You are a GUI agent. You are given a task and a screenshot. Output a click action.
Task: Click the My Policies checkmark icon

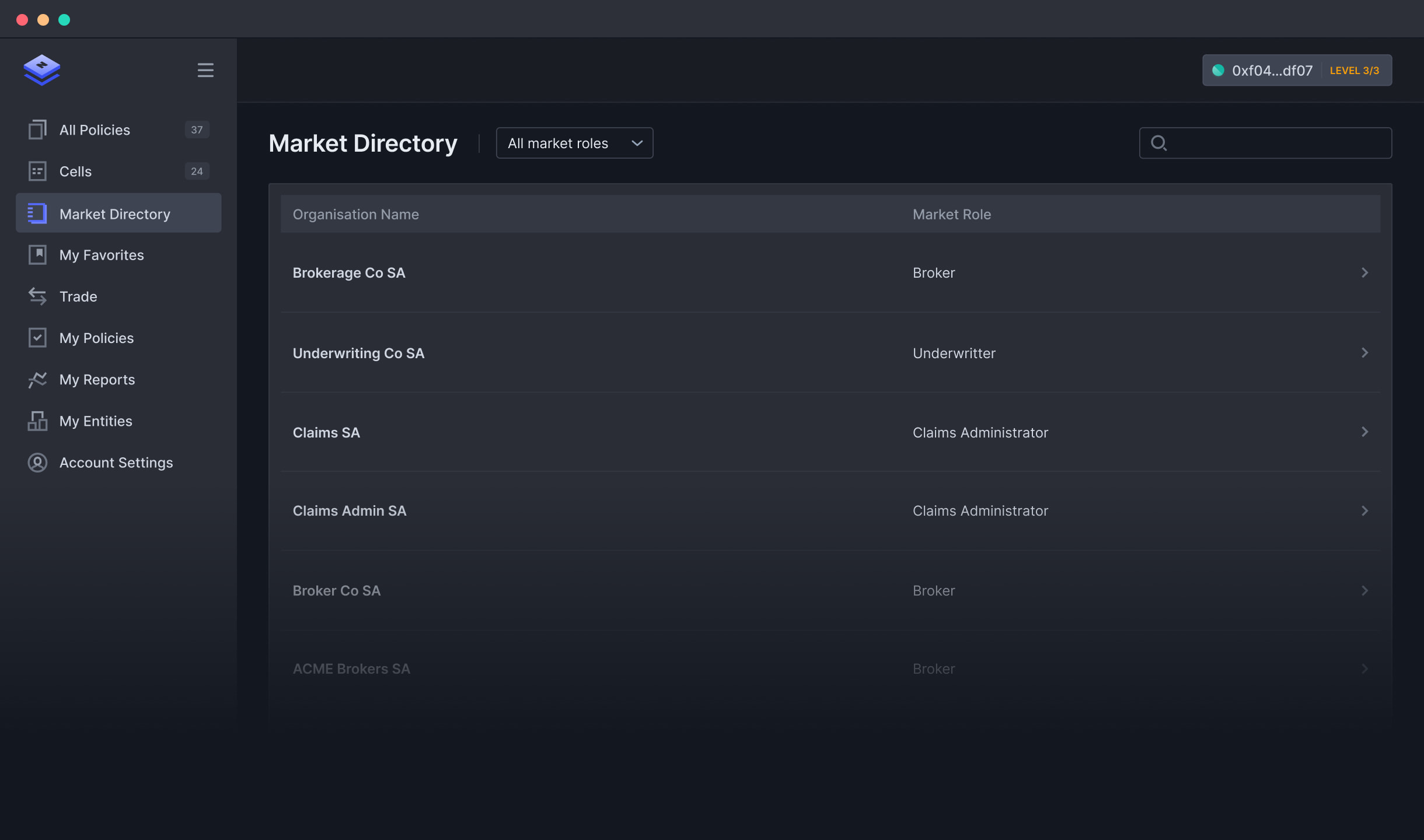tap(37, 338)
